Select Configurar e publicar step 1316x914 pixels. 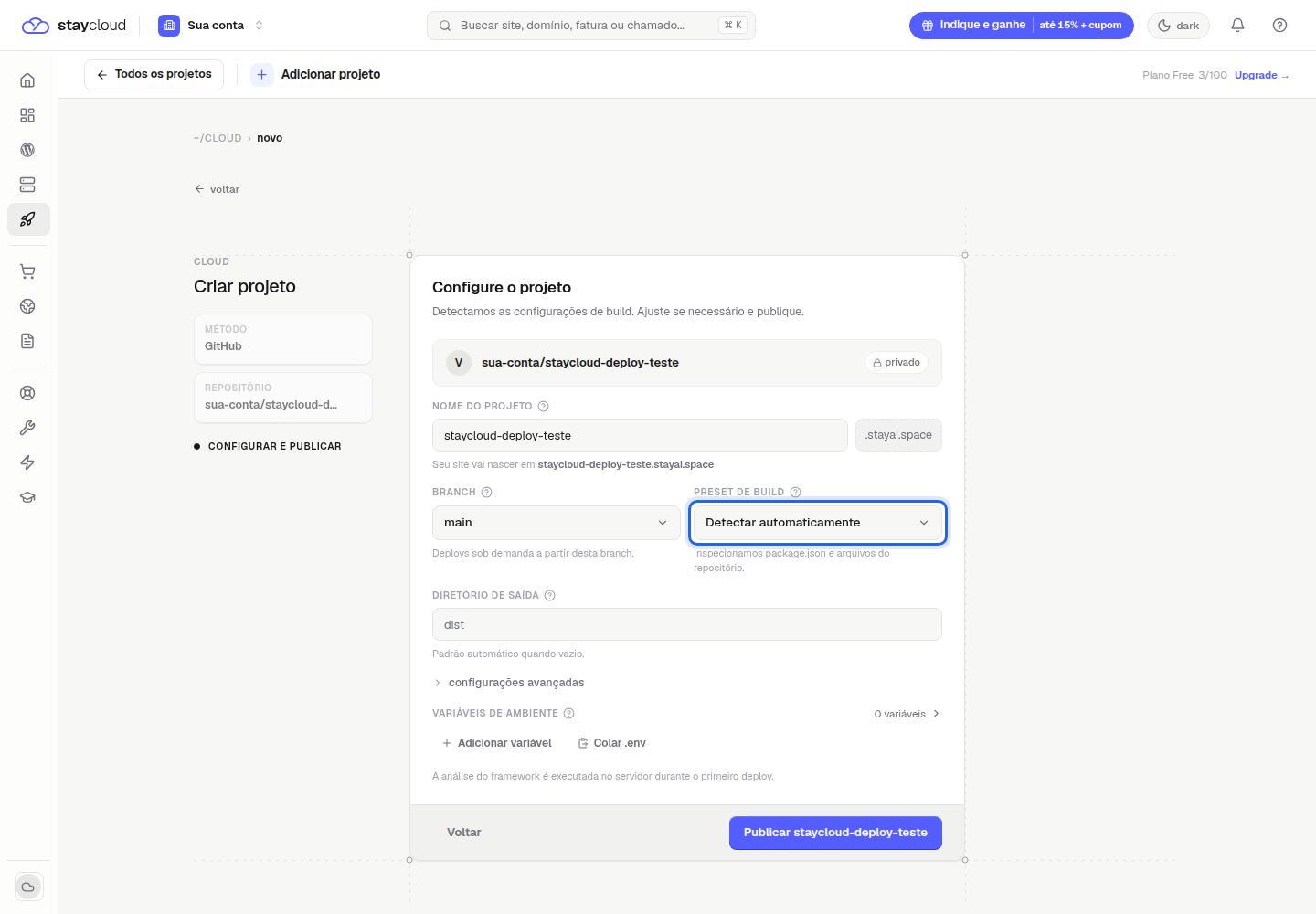[x=268, y=446]
